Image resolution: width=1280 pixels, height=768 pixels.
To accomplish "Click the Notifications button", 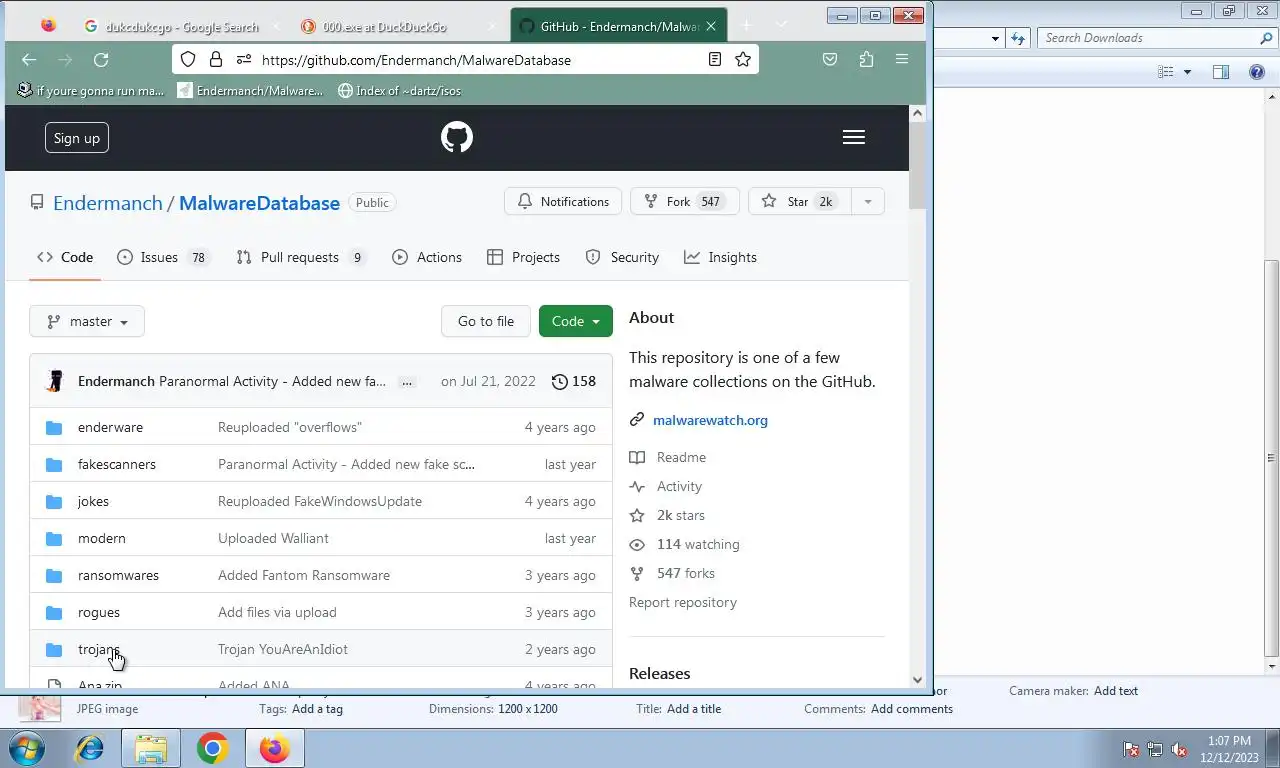I will (563, 202).
